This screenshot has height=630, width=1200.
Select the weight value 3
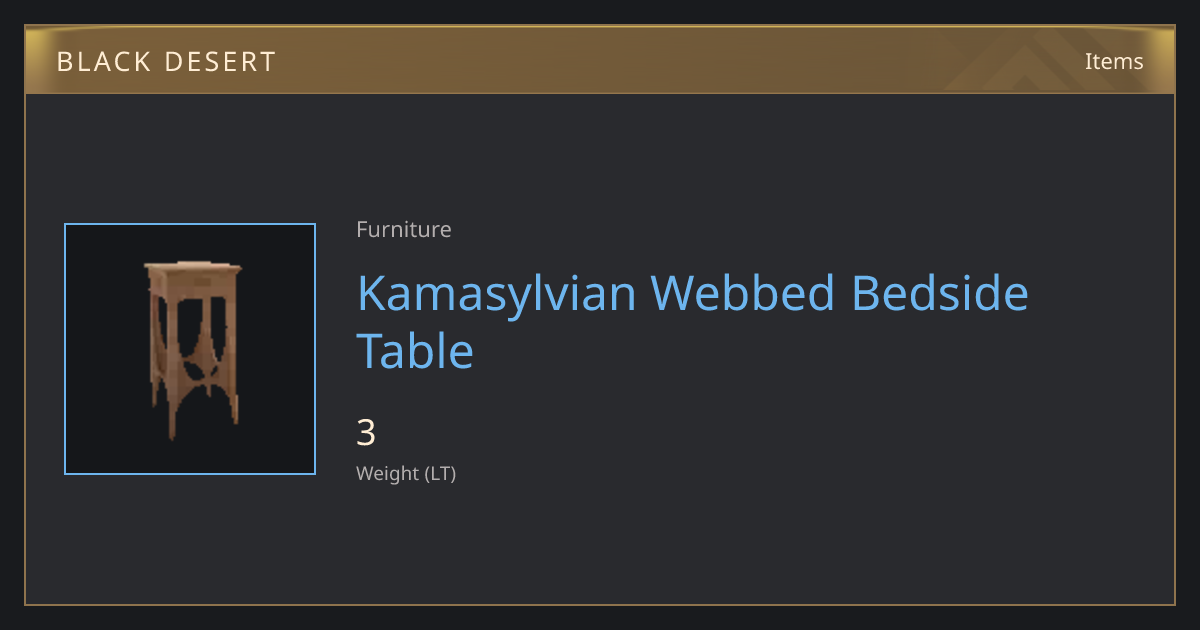click(366, 433)
